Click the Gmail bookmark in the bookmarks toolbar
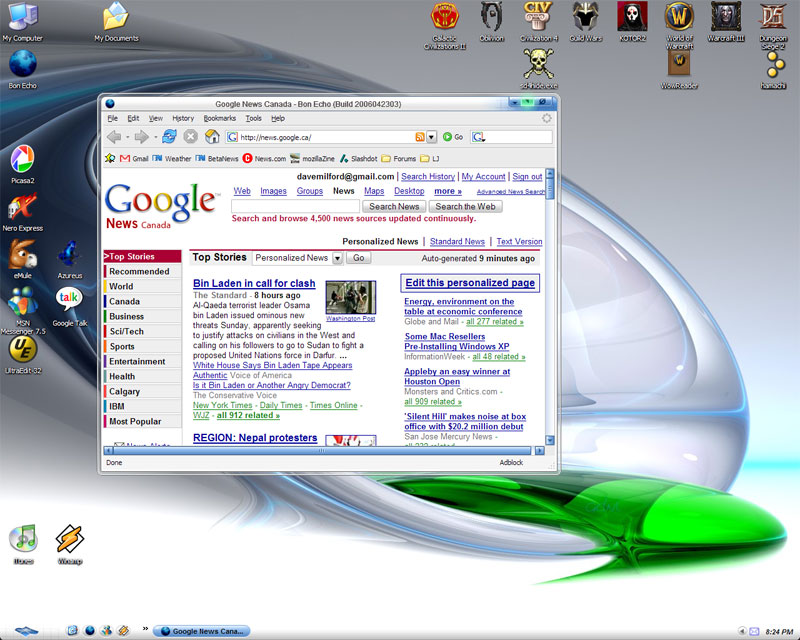This screenshot has width=800, height=640. point(134,158)
